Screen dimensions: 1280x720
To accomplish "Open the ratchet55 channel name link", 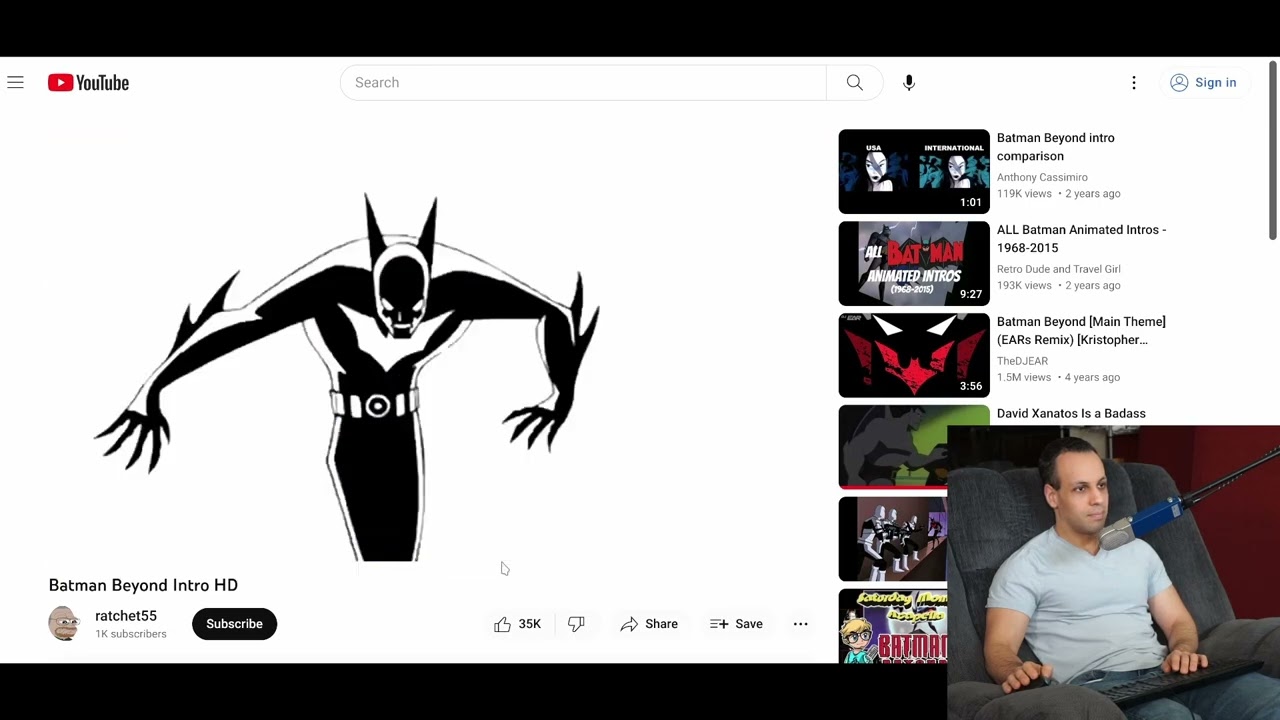I will coord(126,616).
